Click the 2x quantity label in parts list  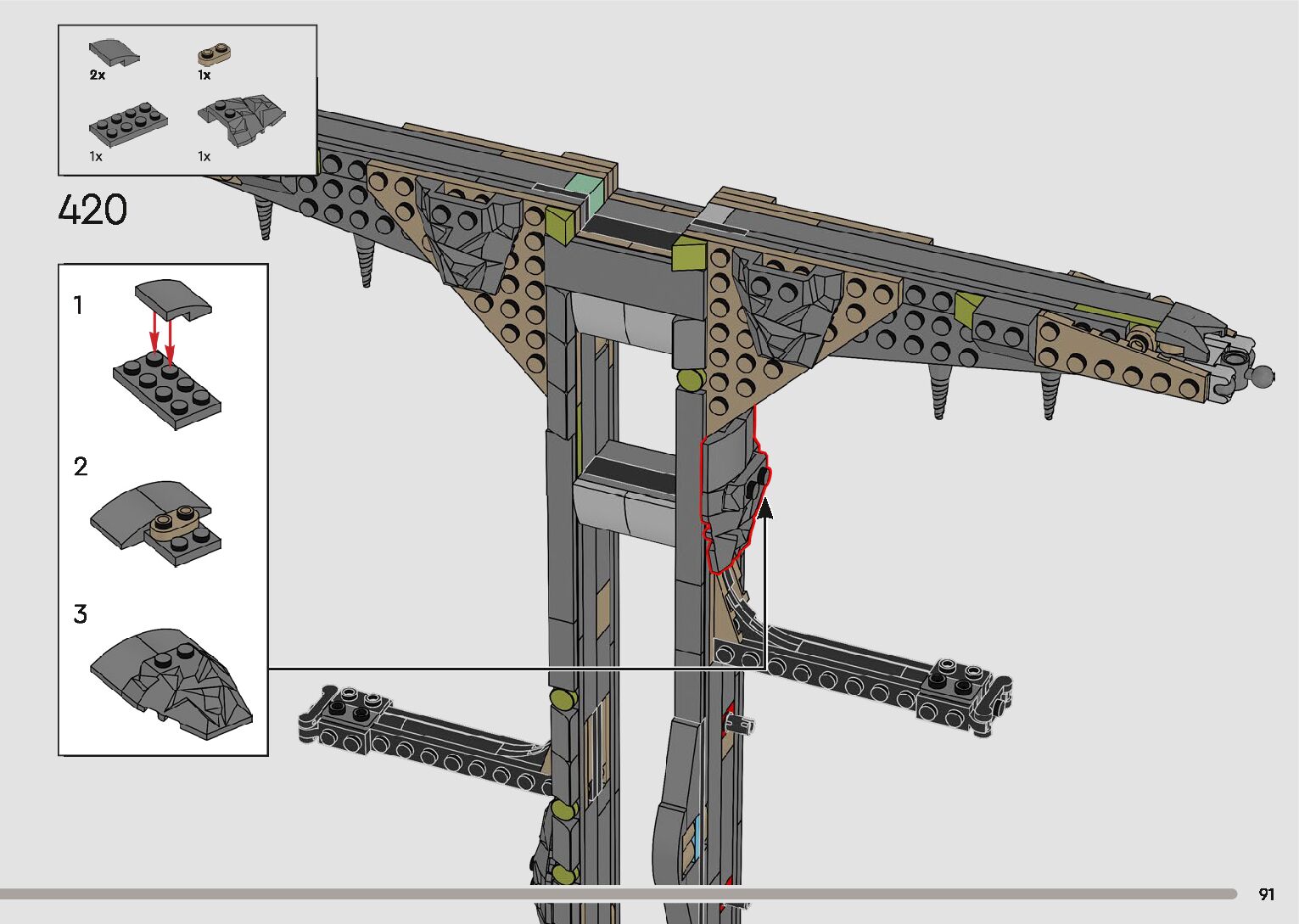pos(98,75)
